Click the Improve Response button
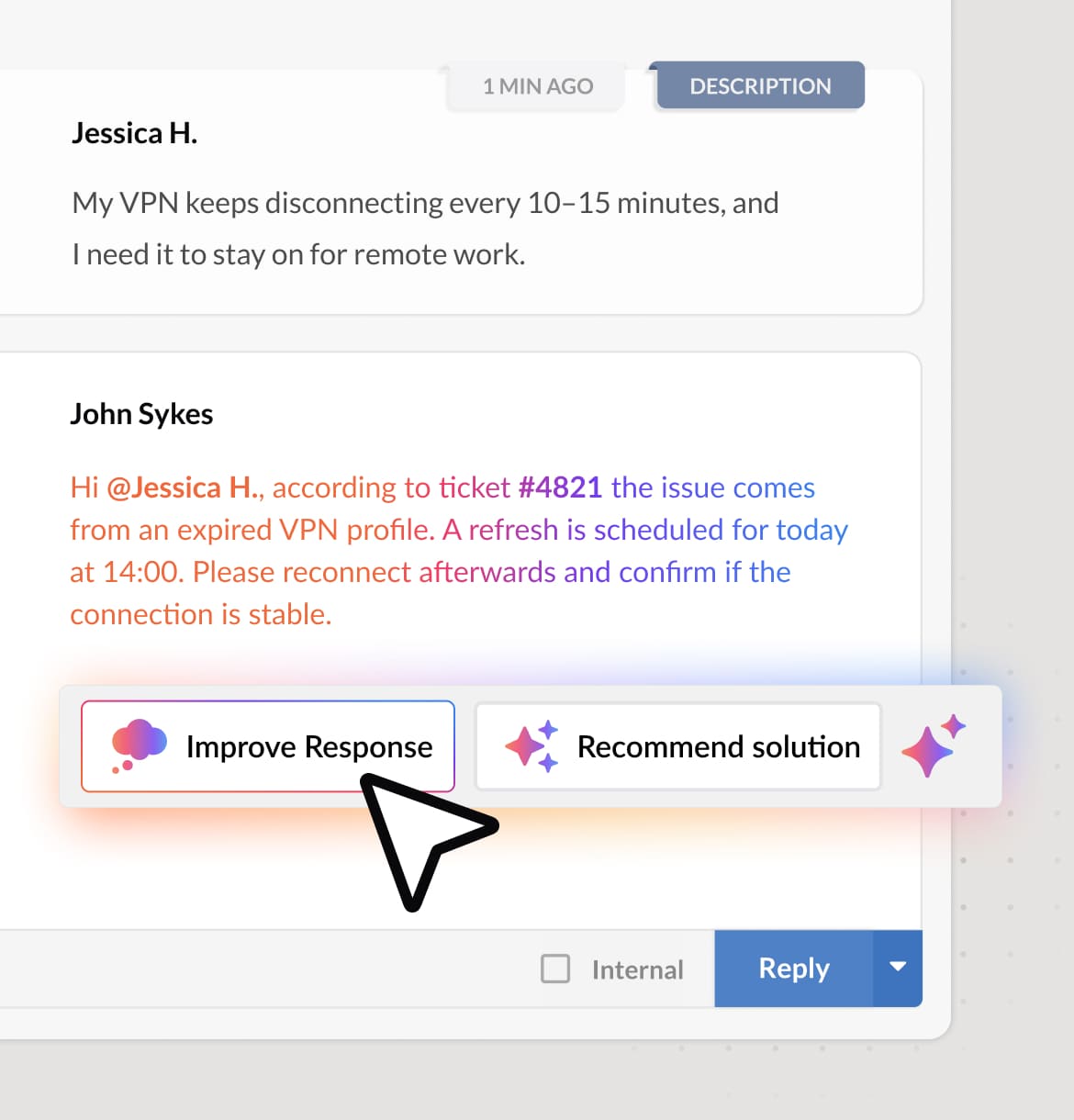The image size is (1074, 1120). tap(268, 746)
